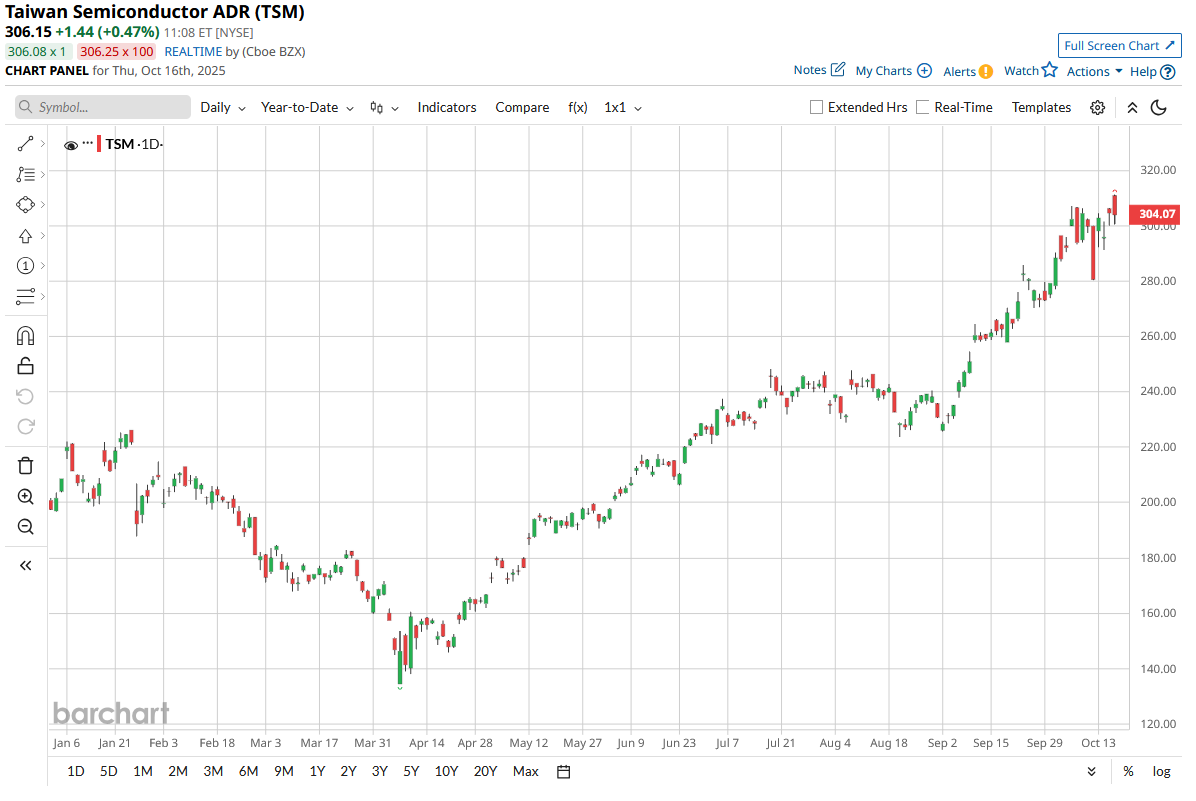
Task: Click the Help question mark icon
Action: coord(1168,72)
